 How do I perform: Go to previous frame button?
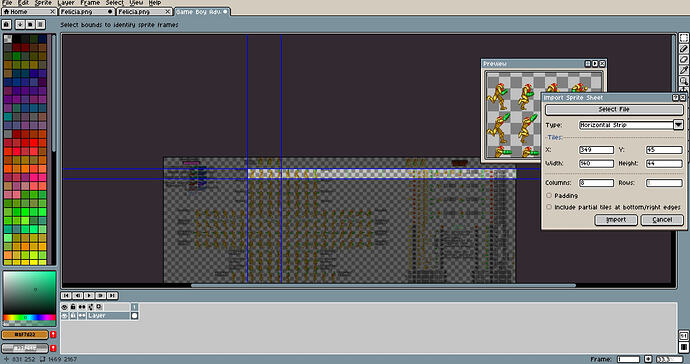pyautogui.click(x=78, y=296)
